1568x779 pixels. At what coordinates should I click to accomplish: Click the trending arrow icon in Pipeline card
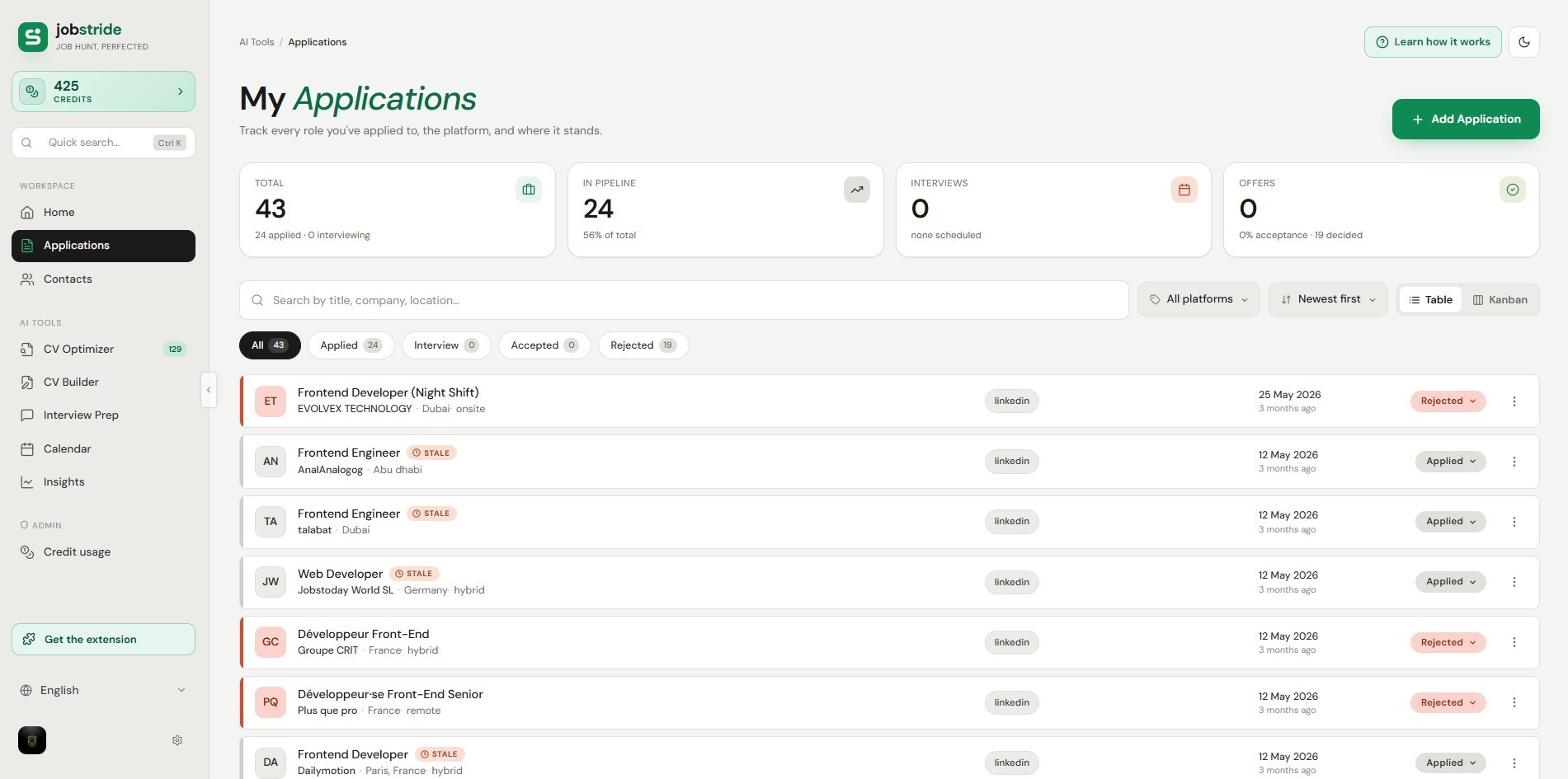point(857,190)
